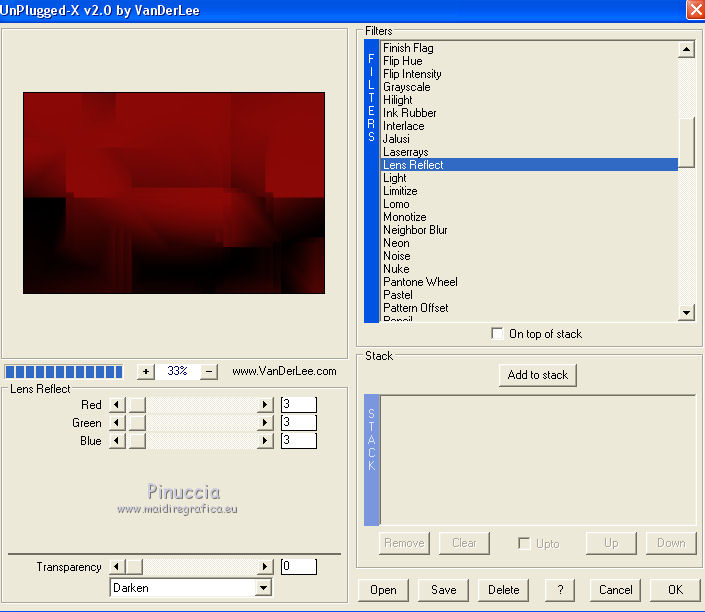The image size is (705, 612).
Task: Click the filter list scroll up arrow
Action: pos(686,49)
